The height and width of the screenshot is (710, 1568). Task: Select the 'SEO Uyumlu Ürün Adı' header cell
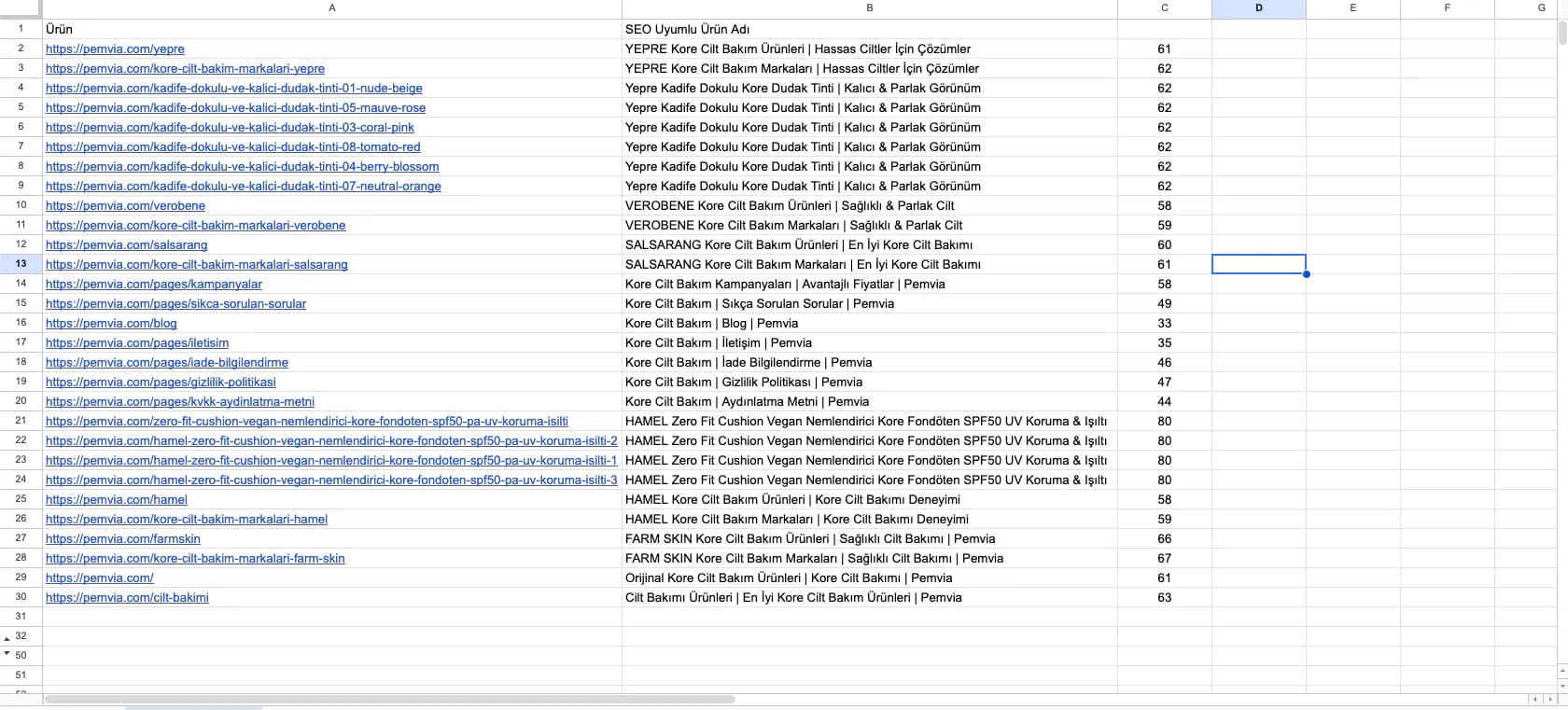[x=870, y=29]
